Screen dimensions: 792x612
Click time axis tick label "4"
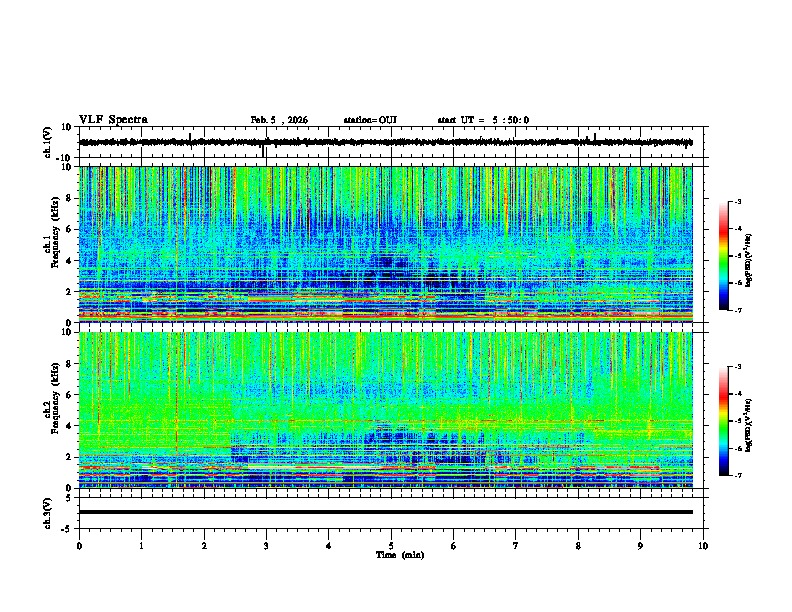[329, 546]
